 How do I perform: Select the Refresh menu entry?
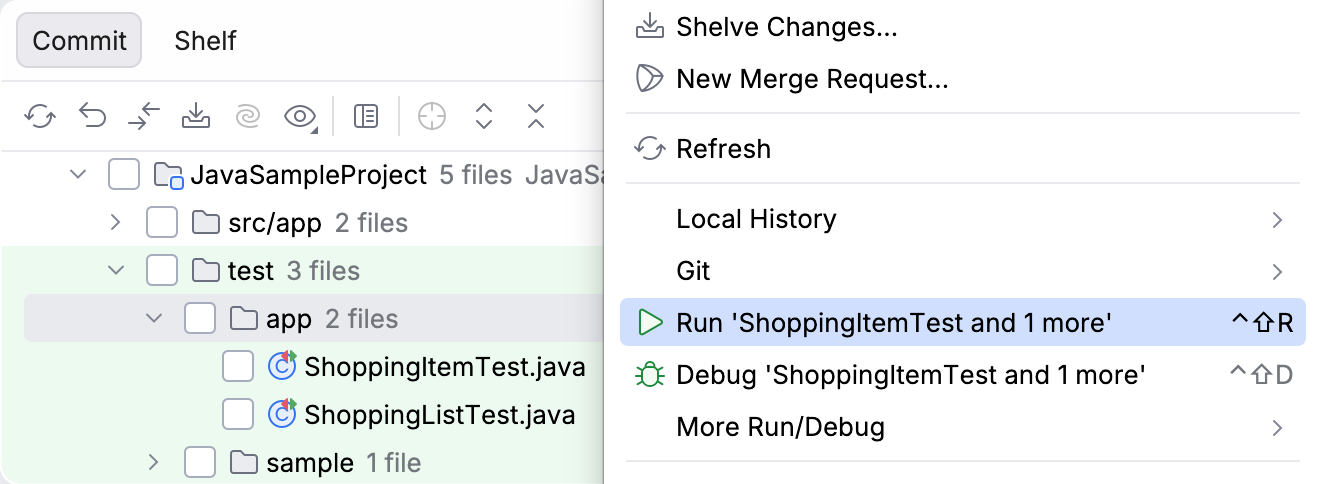963,150
